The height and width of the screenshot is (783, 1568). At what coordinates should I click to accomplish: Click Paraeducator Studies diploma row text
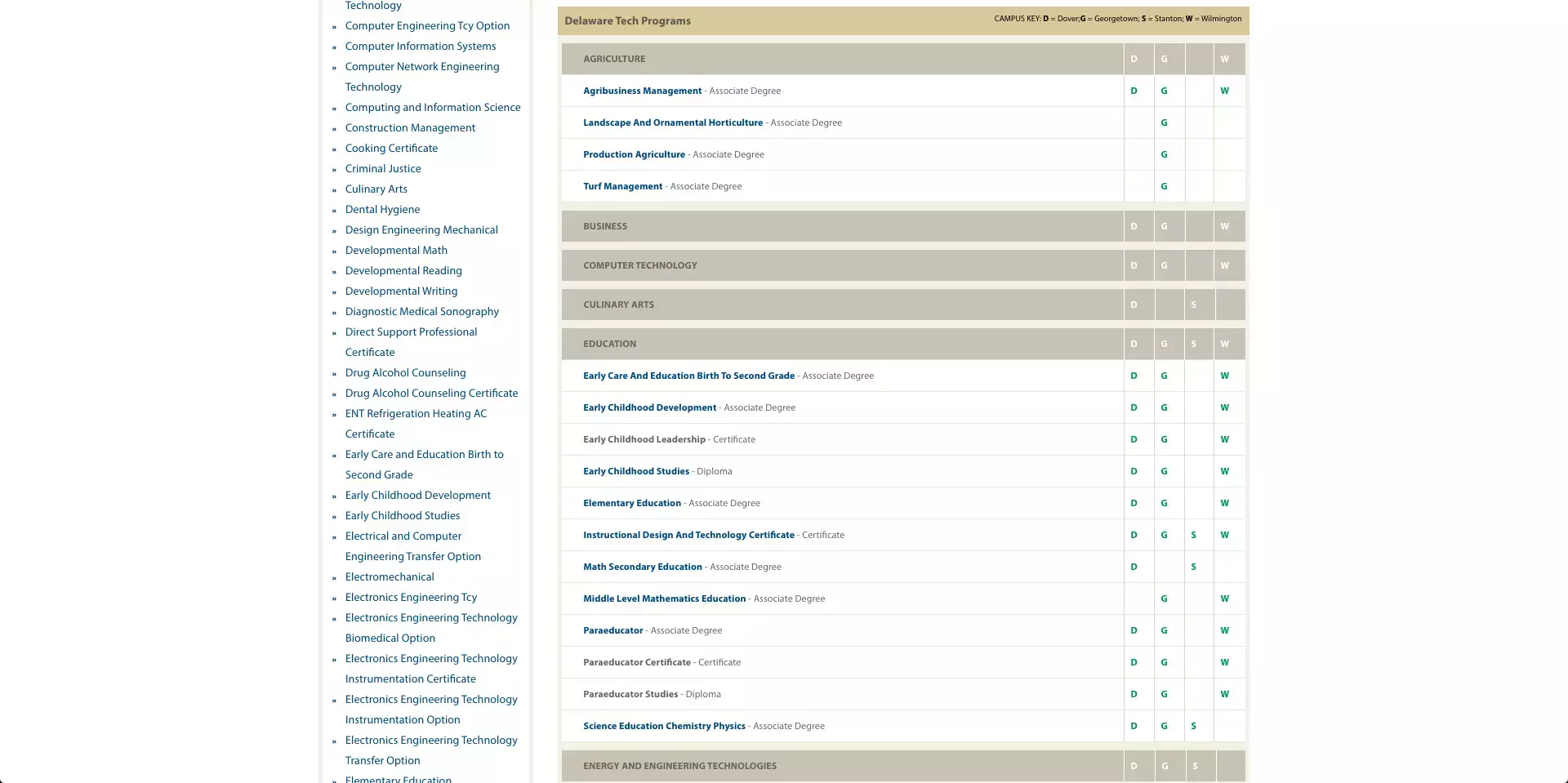coord(652,694)
